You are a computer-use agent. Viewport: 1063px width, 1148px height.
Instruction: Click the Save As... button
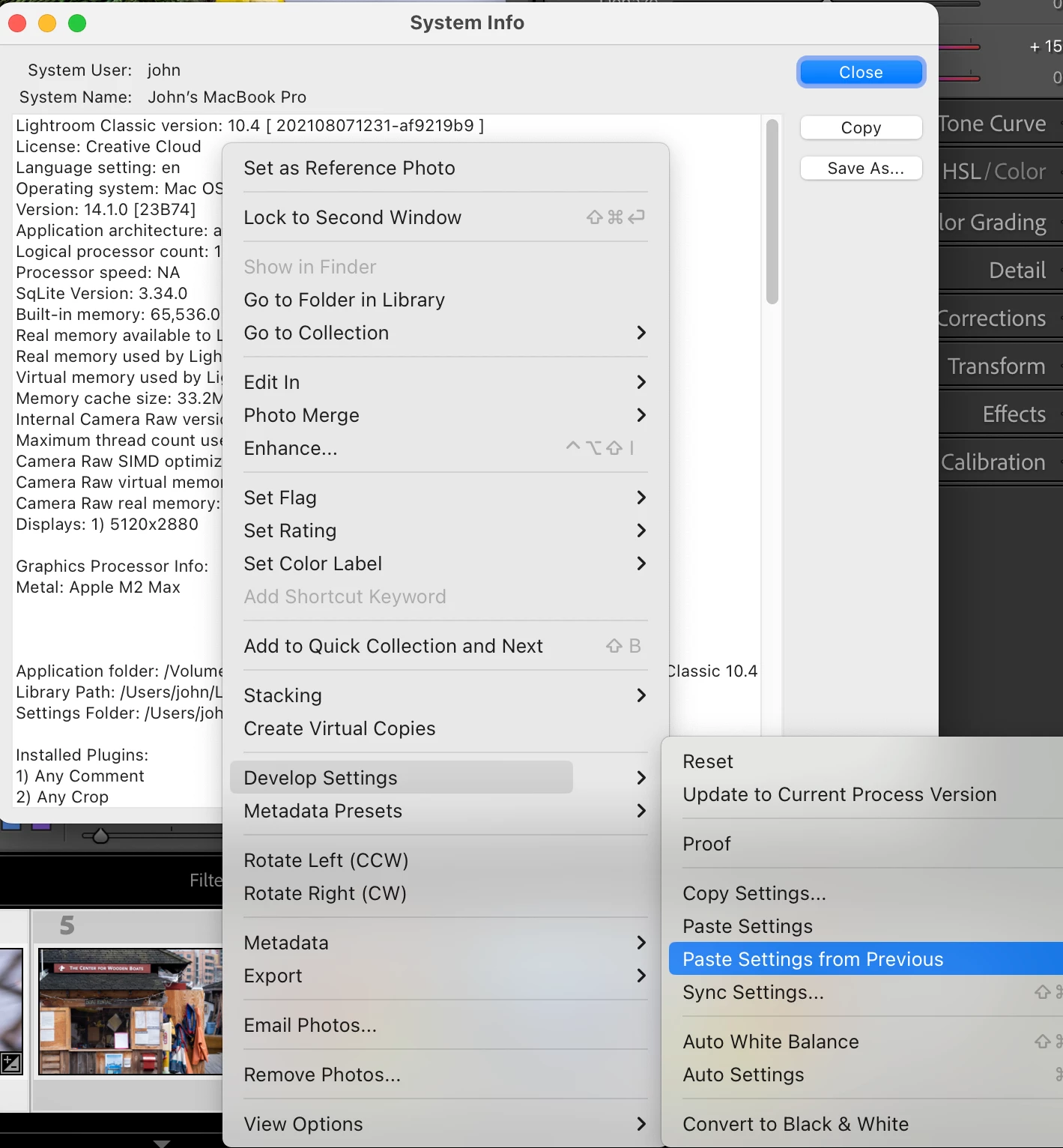[x=861, y=168]
